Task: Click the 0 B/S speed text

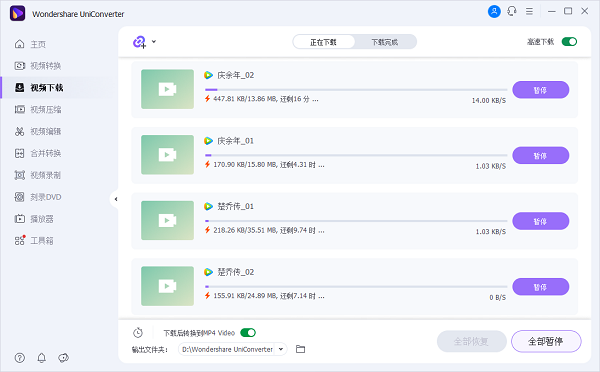Action: (497, 297)
